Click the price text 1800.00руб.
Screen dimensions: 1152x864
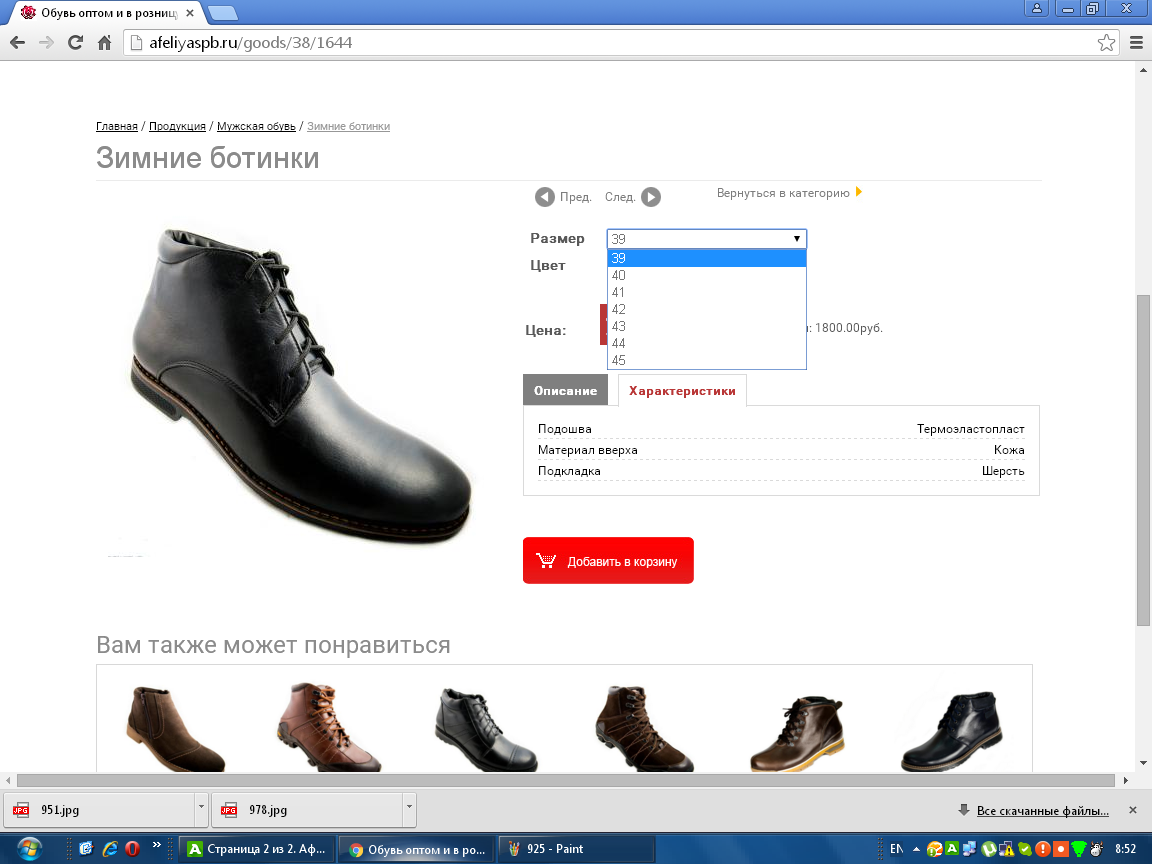pyautogui.click(x=849, y=328)
